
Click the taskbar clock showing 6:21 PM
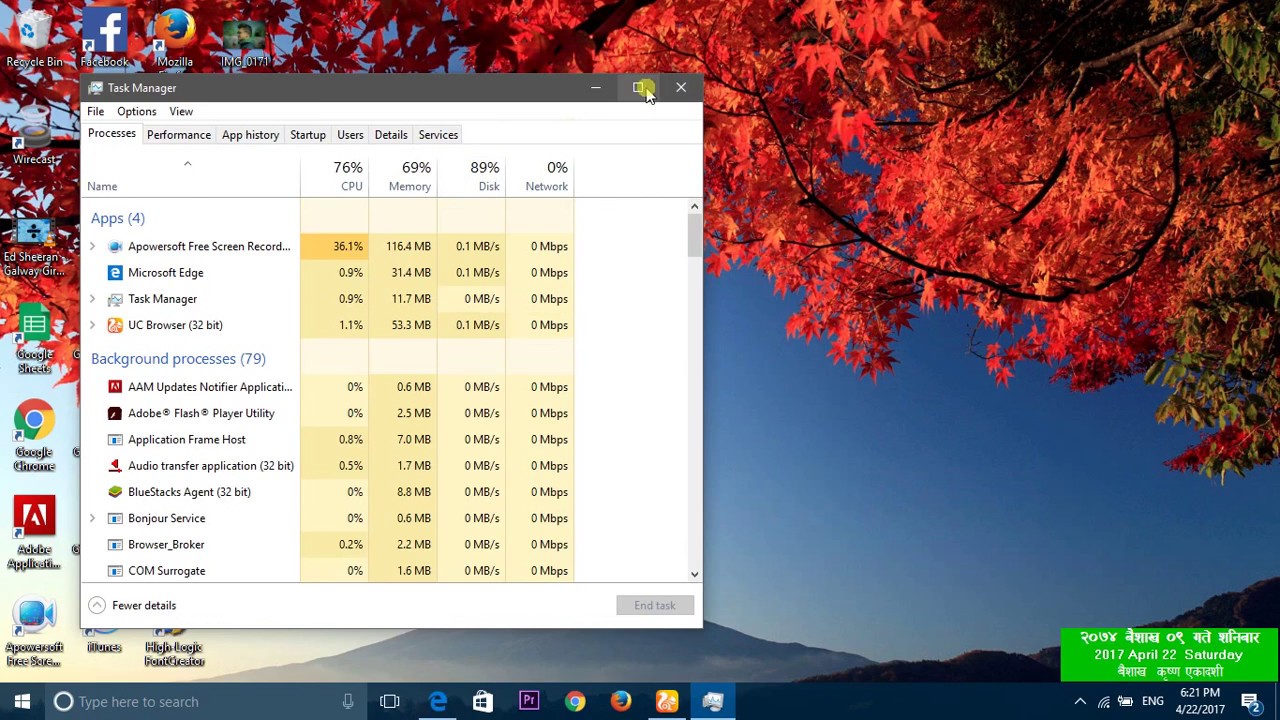tap(1200, 701)
